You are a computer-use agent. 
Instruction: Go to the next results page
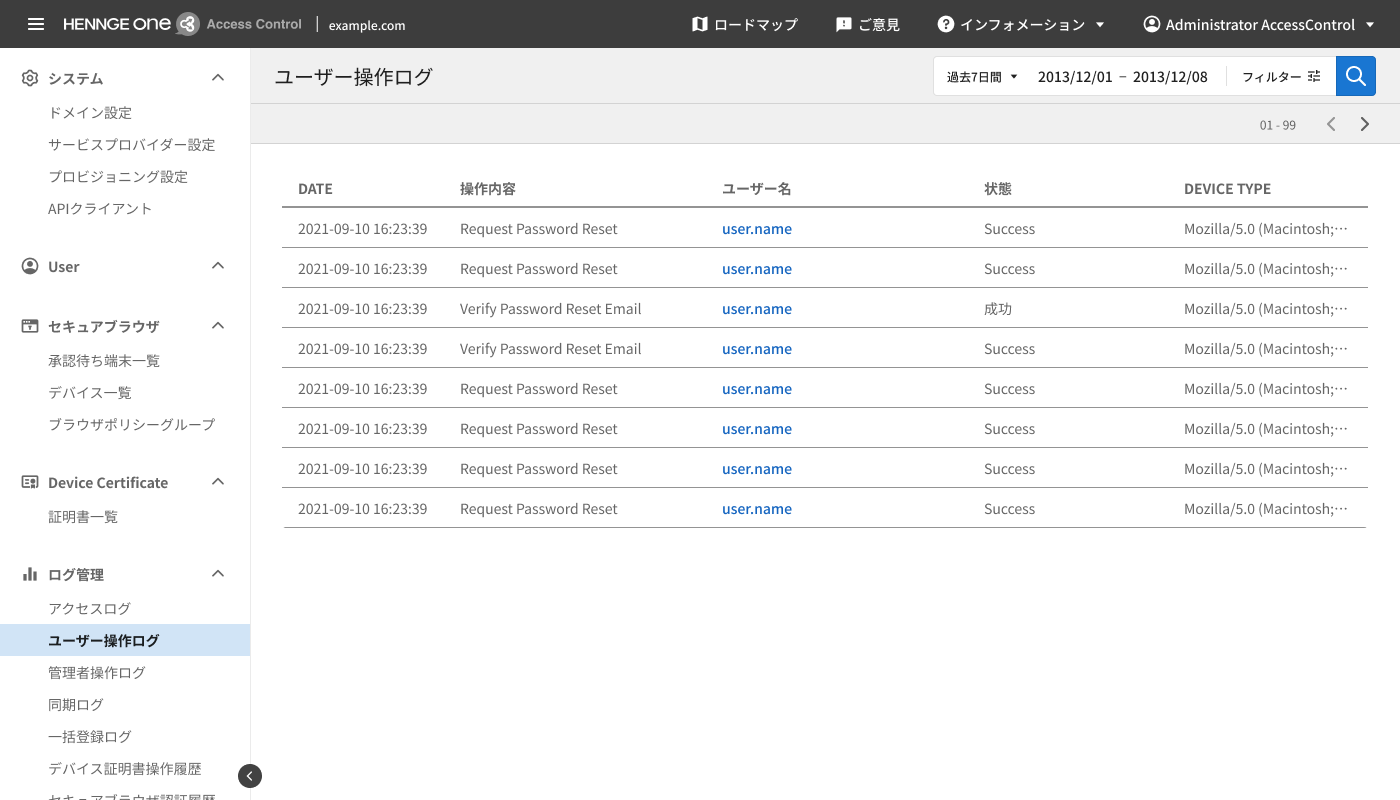click(x=1365, y=124)
